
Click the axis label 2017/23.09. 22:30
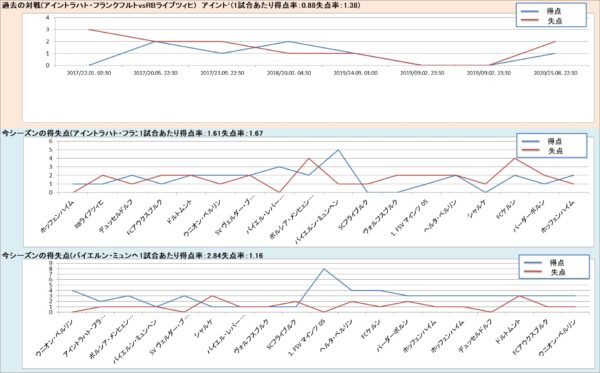point(222,73)
